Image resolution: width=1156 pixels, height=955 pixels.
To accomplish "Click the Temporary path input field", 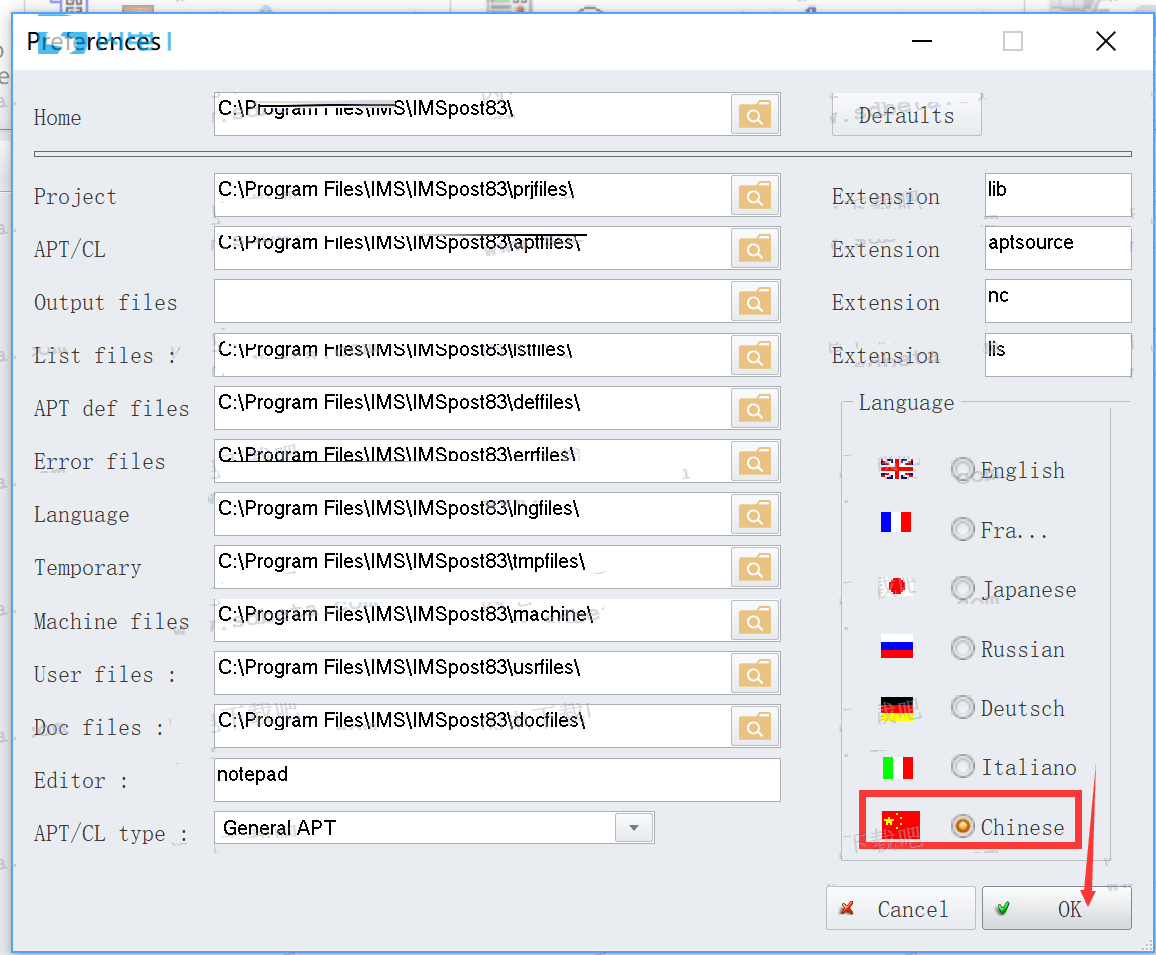I will coord(472,568).
